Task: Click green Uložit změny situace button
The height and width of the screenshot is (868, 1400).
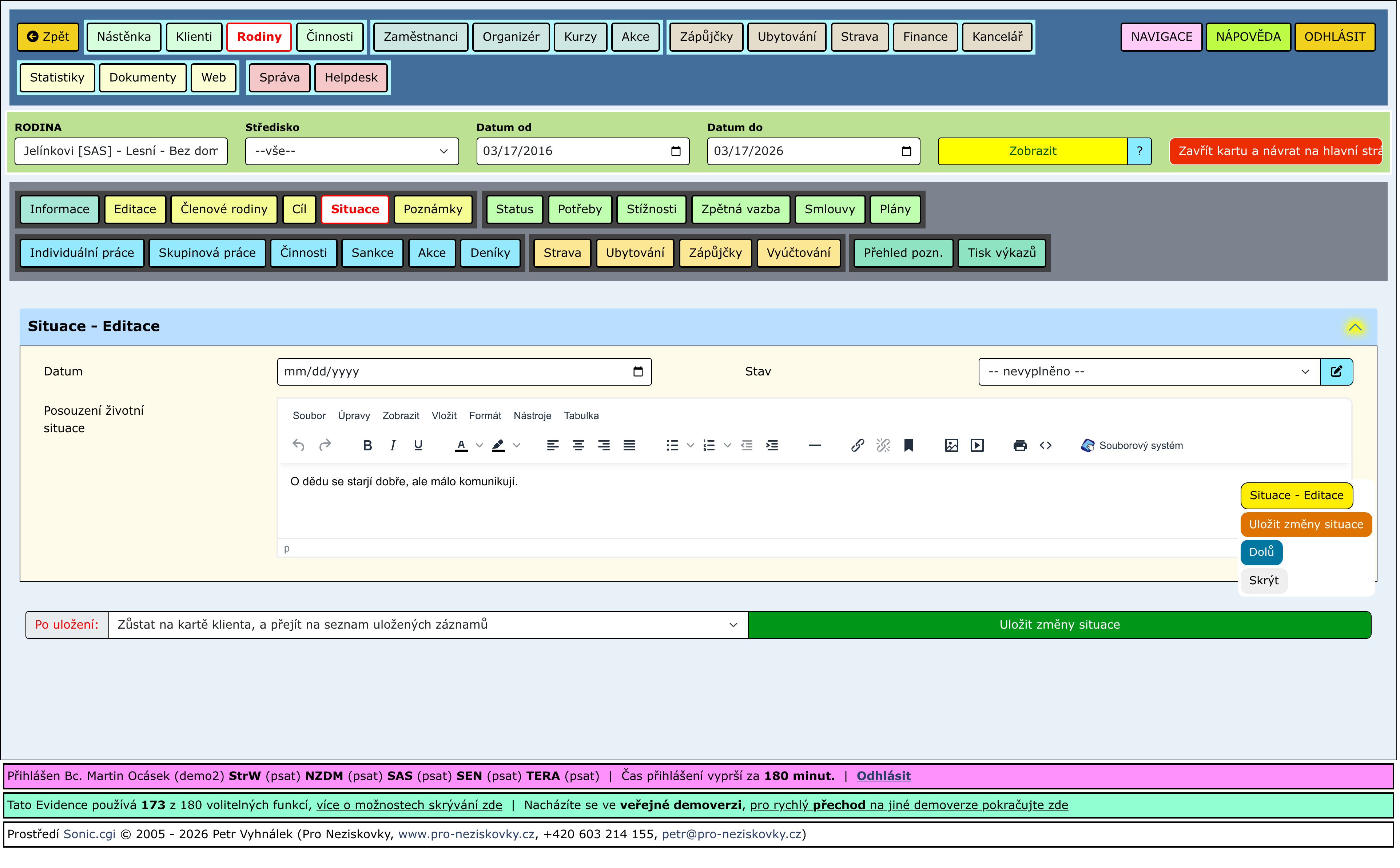Action: 1059,625
